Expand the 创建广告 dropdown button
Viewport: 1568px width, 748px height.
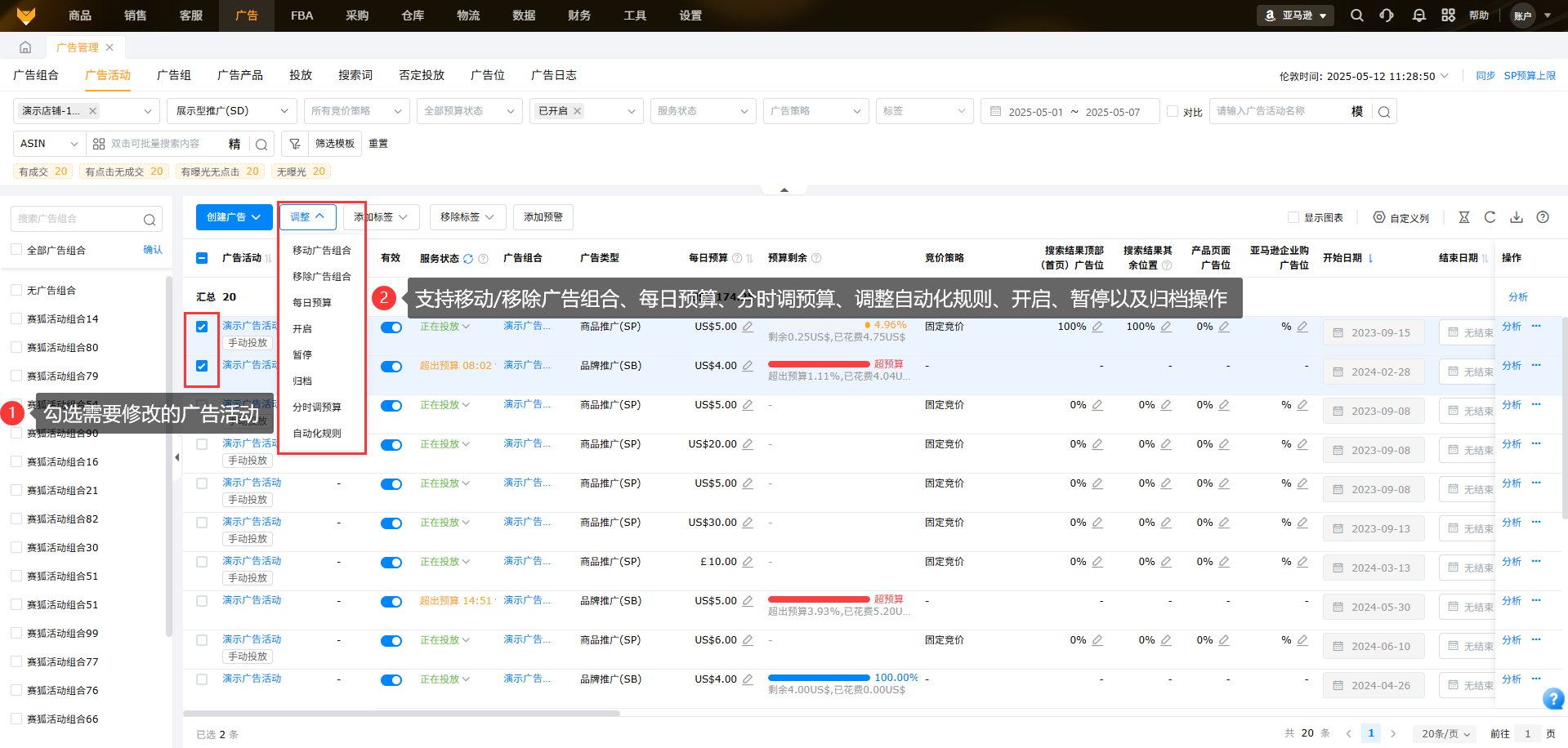click(234, 217)
